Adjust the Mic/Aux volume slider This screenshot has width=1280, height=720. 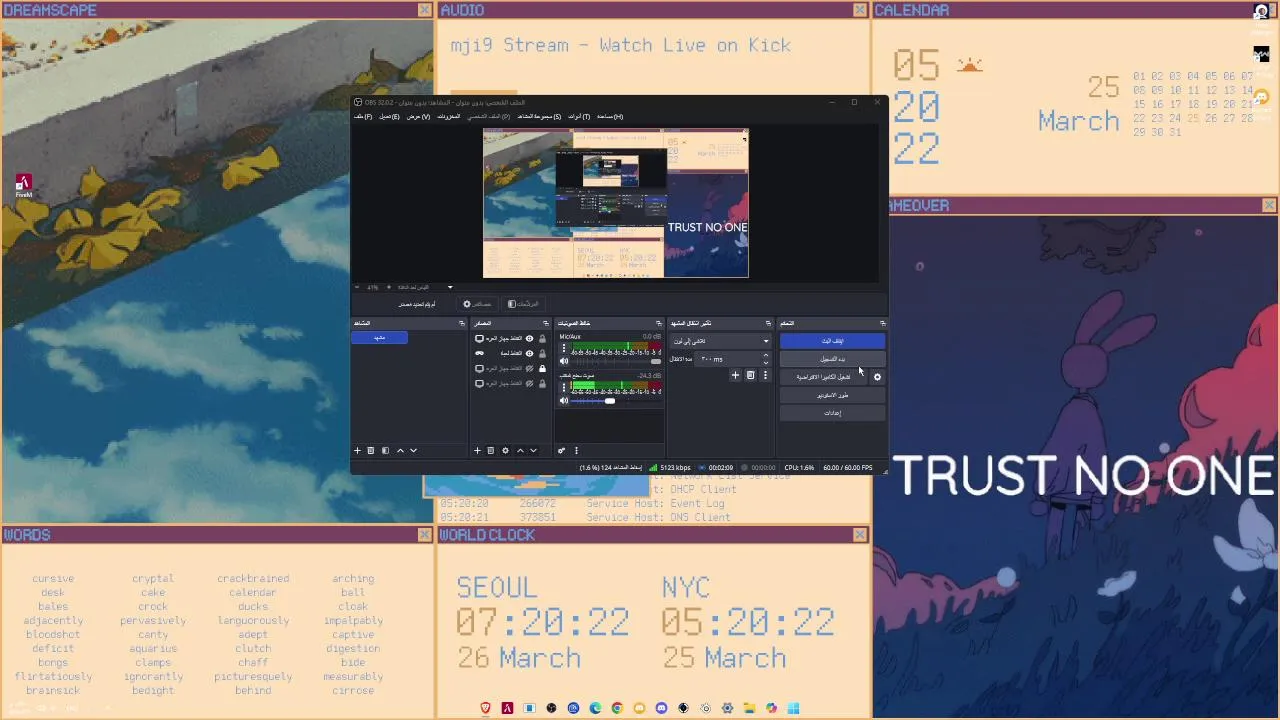click(x=616, y=361)
